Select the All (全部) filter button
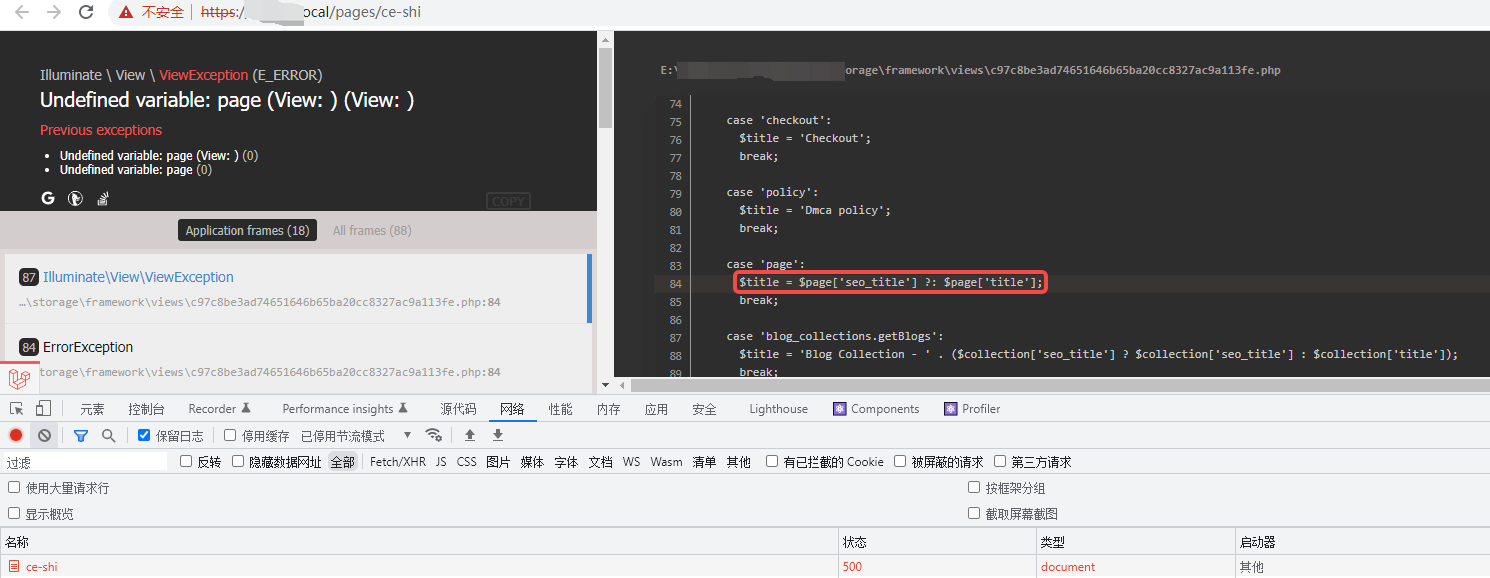The width and height of the screenshot is (1490, 578). pyautogui.click(x=342, y=462)
